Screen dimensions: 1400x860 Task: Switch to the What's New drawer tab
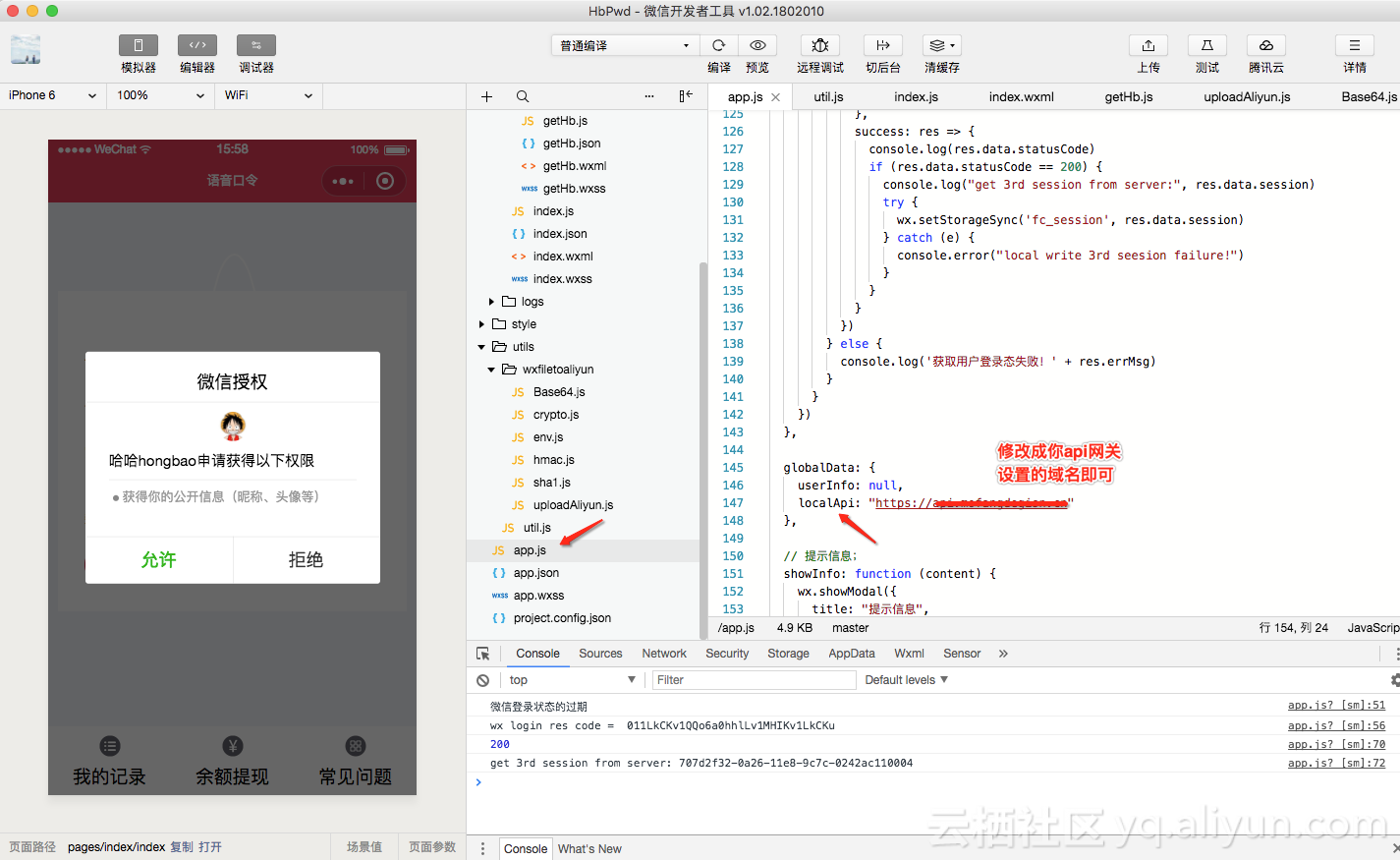(x=589, y=849)
